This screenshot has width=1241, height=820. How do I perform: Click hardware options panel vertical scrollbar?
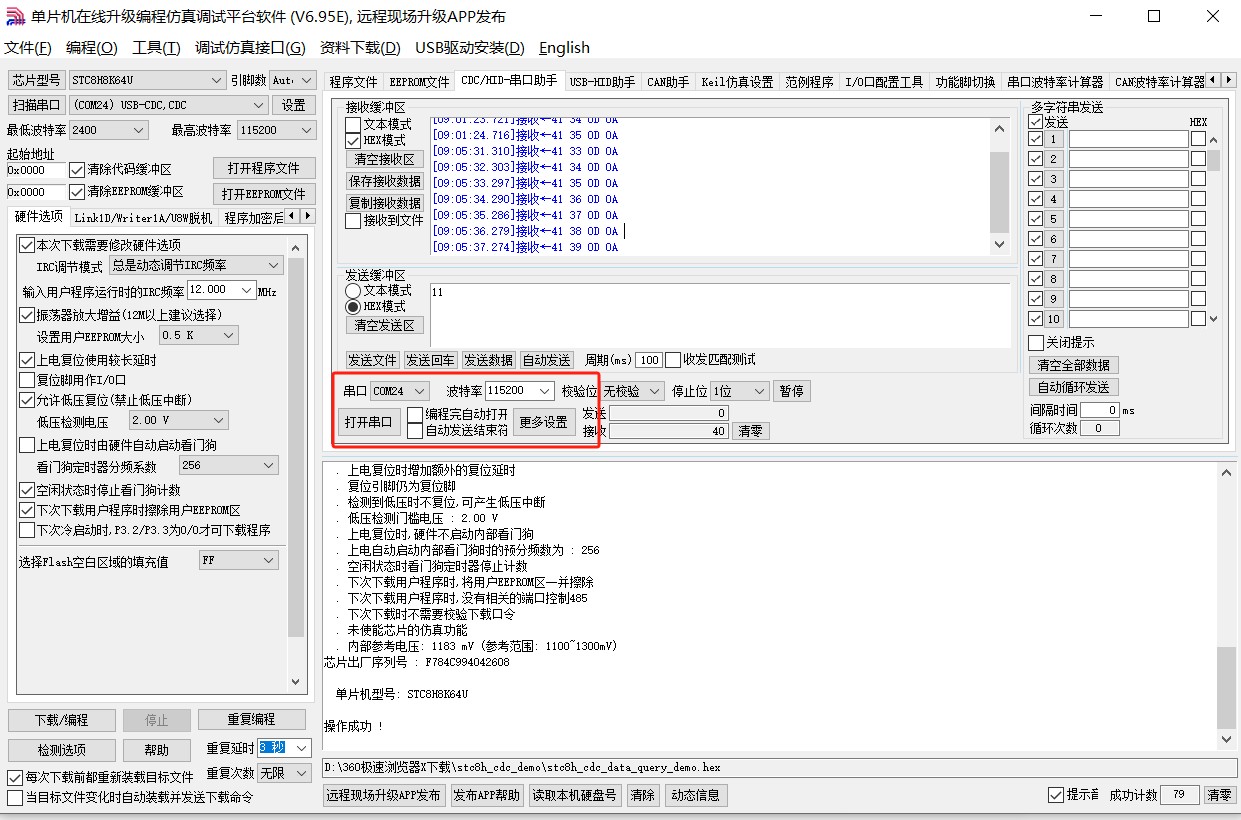[x=296, y=464]
